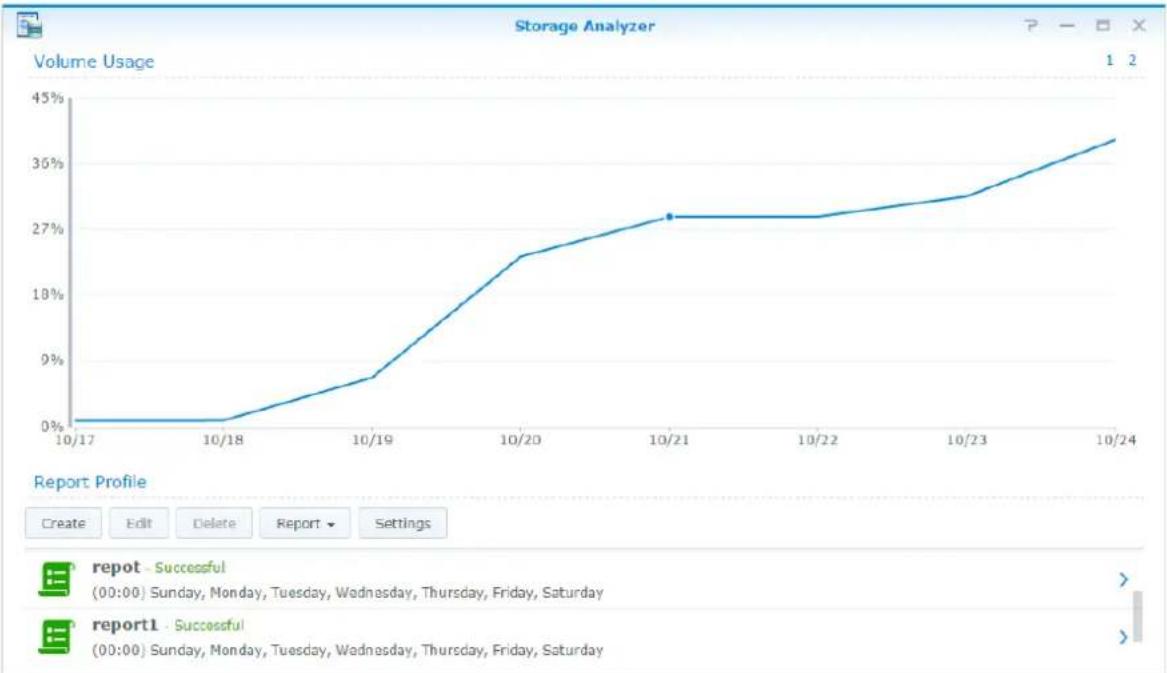Click the report list scrollbar
This screenshot has height=673, width=1167.
tap(1137, 616)
